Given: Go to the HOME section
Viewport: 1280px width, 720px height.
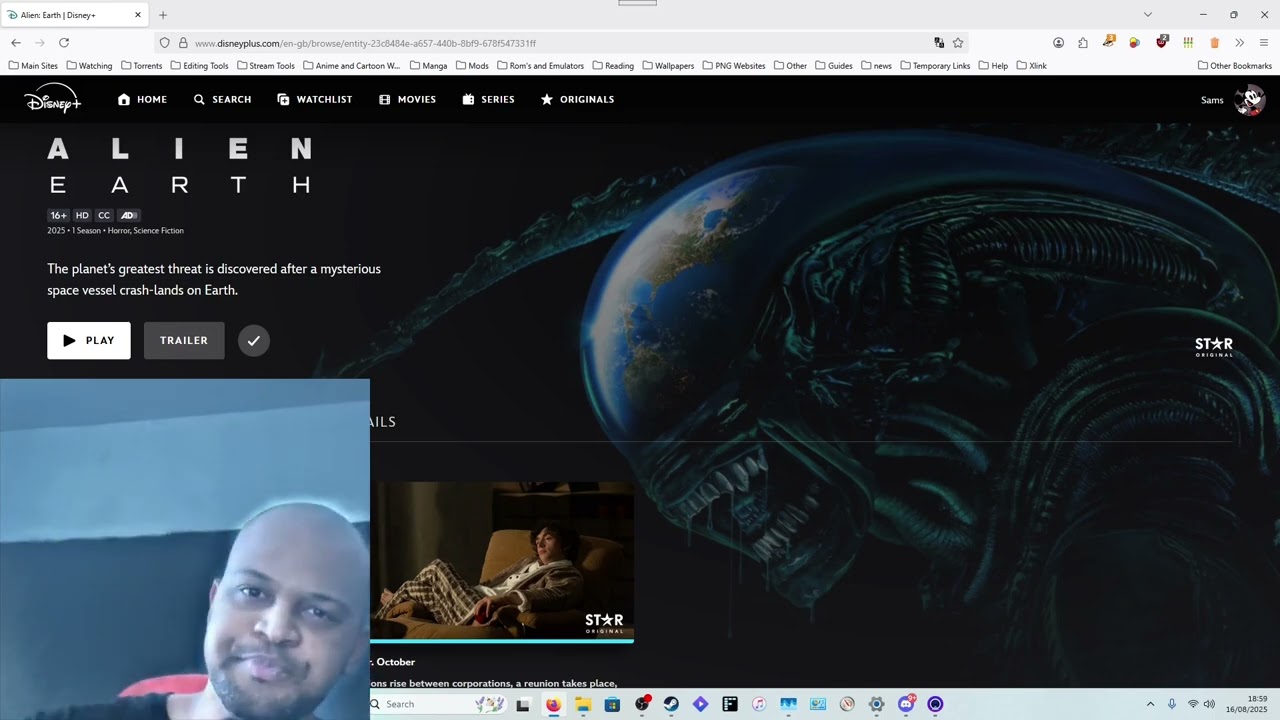Looking at the screenshot, I should point(142,99).
